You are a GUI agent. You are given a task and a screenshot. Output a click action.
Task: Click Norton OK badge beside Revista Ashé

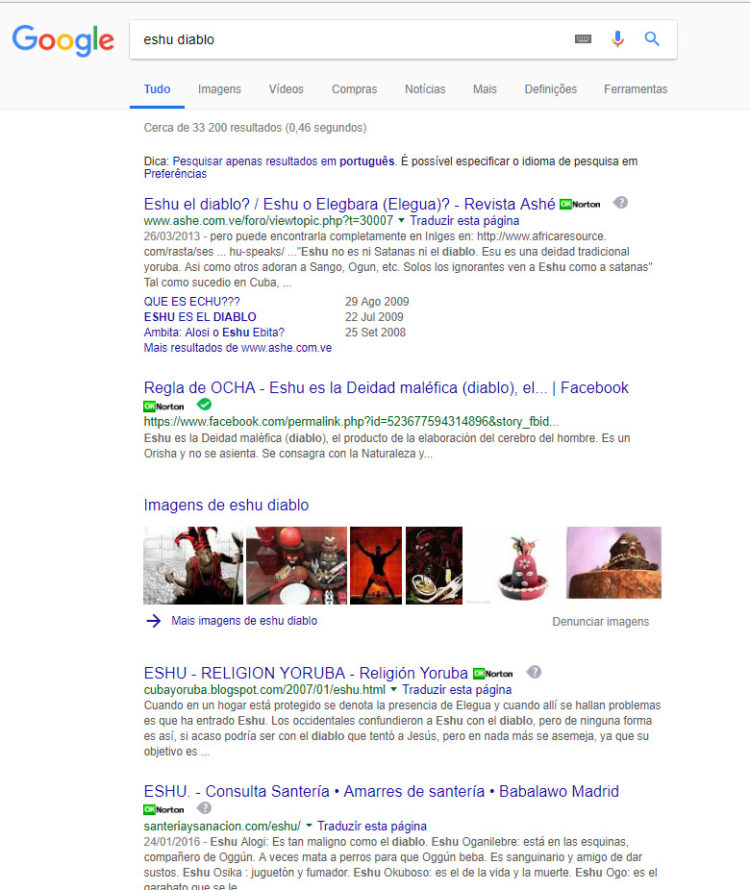pyautogui.click(x=580, y=204)
